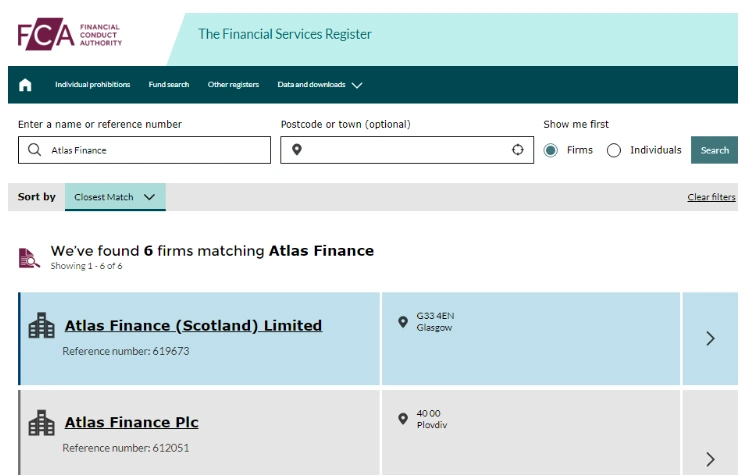The height and width of the screenshot is (476, 744).
Task: Open Other registers page
Action: point(233,84)
